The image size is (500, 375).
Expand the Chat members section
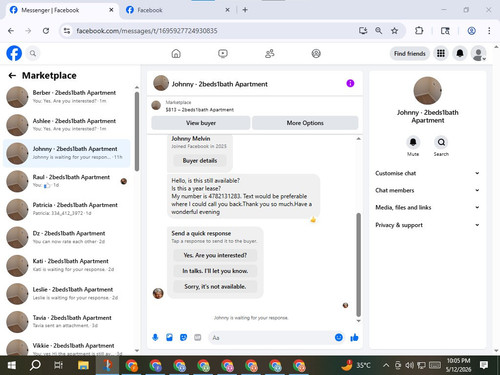pos(427,190)
